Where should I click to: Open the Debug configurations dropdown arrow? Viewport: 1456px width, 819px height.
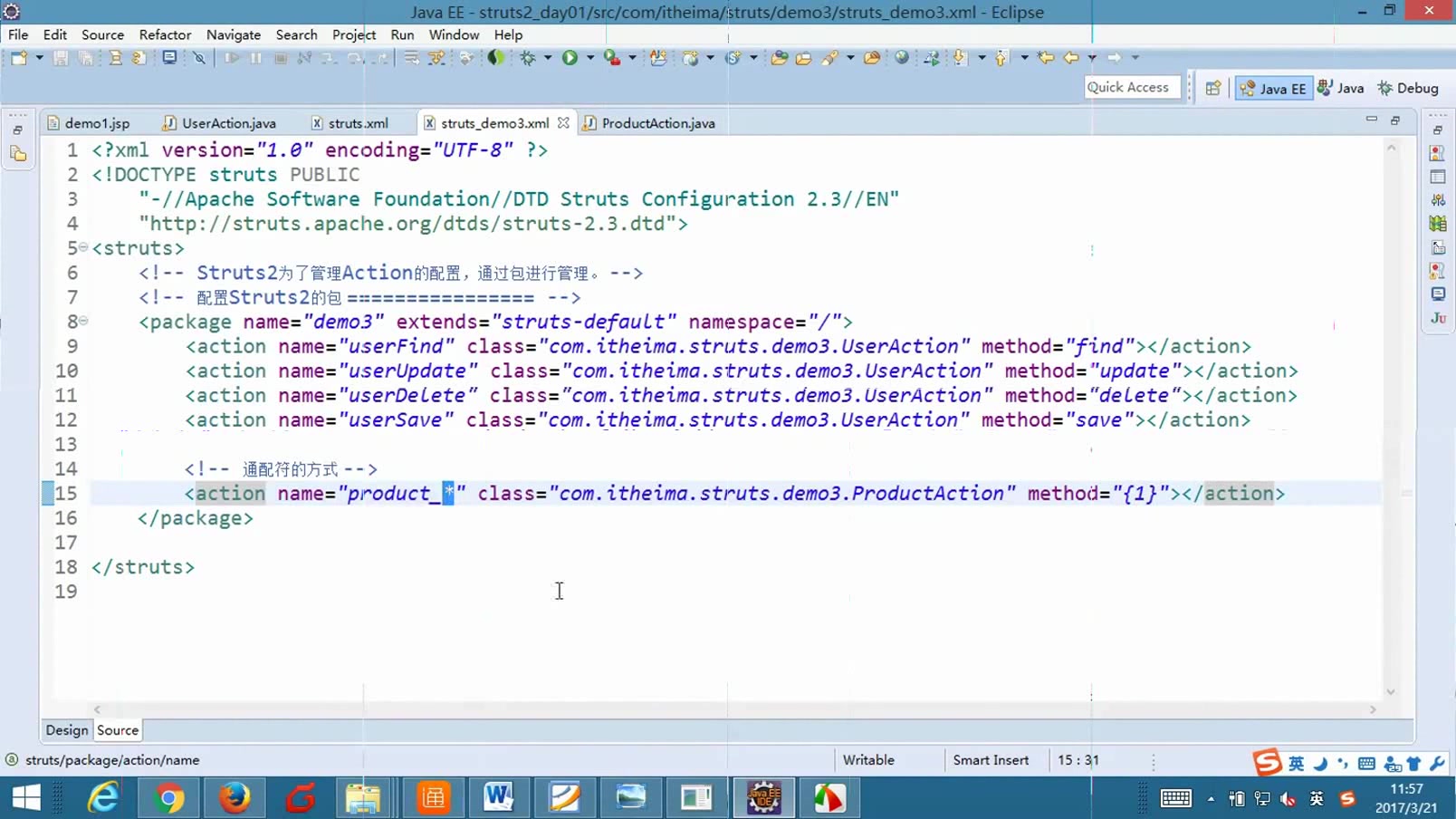point(548,58)
